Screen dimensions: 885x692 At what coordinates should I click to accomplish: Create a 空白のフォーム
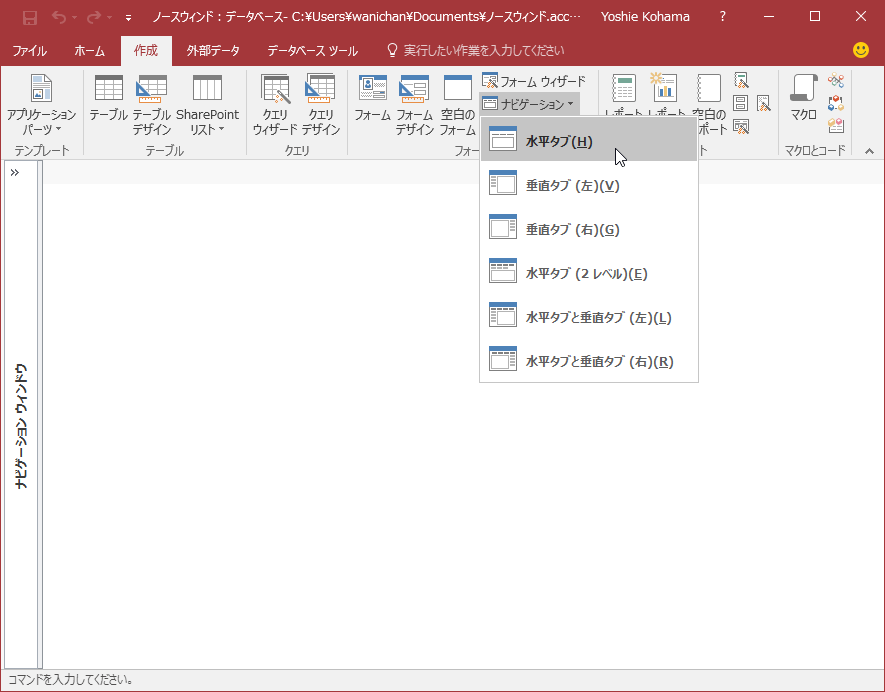(x=457, y=106)
